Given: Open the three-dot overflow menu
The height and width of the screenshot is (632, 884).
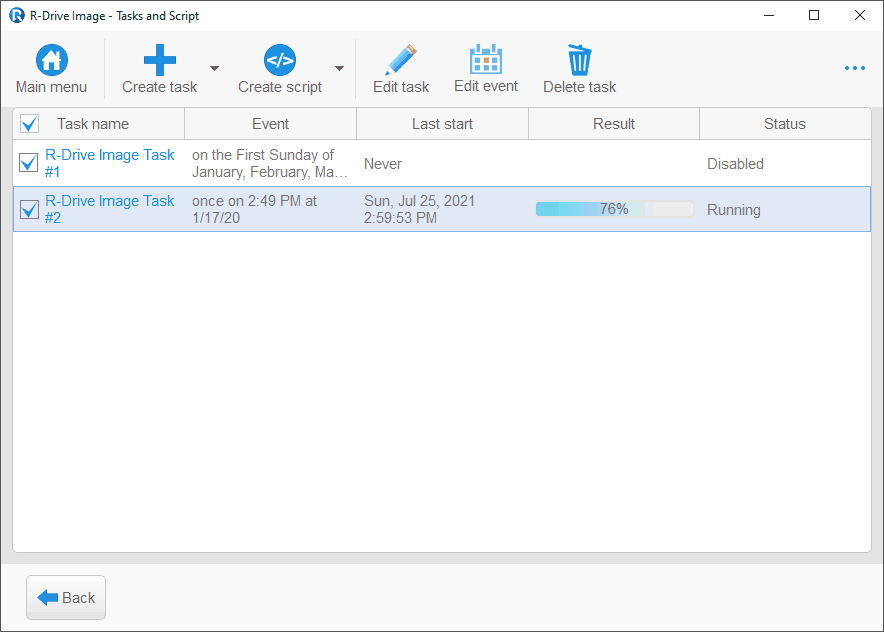Looking at the screenshot, I should [854, 69].
